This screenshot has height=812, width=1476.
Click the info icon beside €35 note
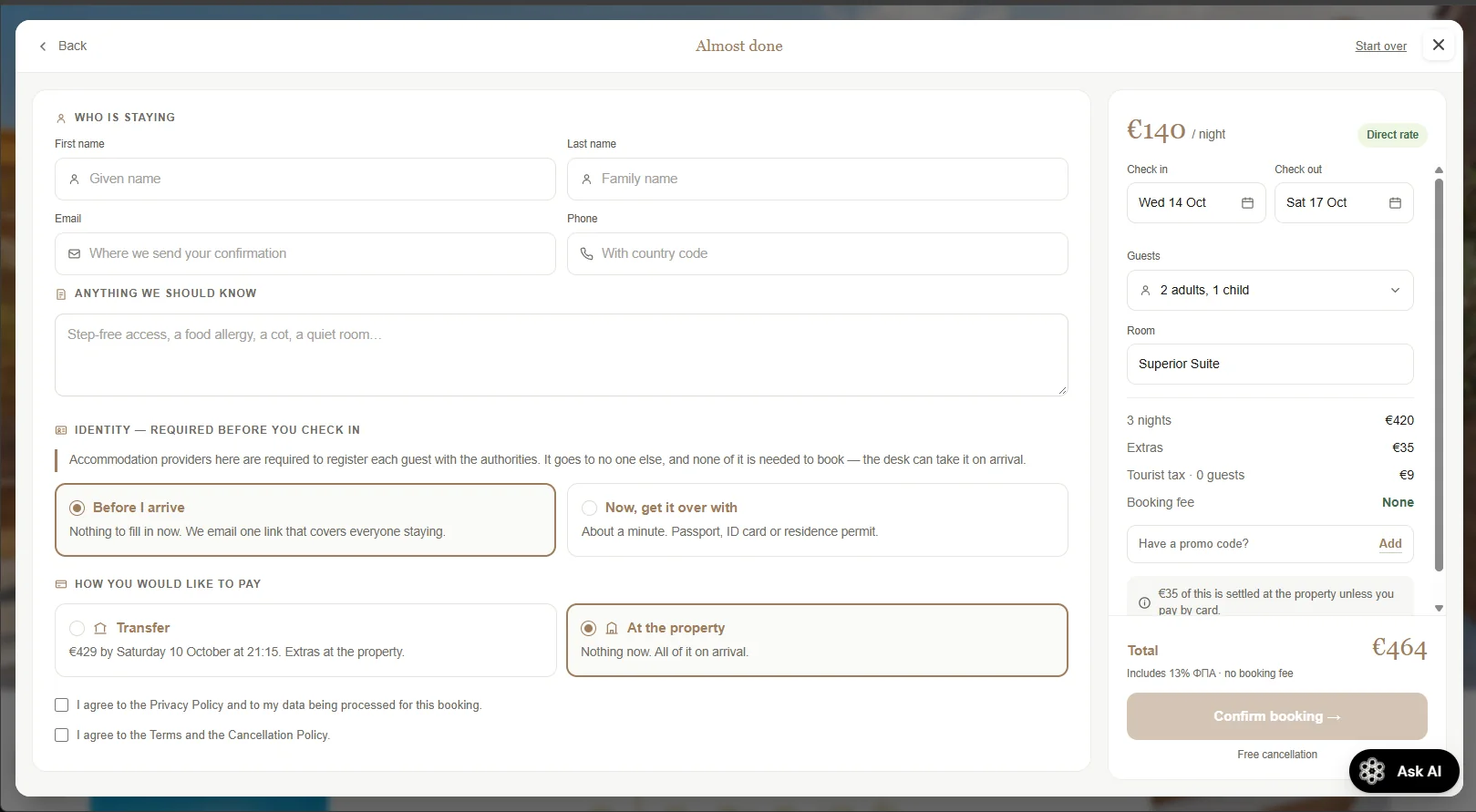tap(1144, 602)
